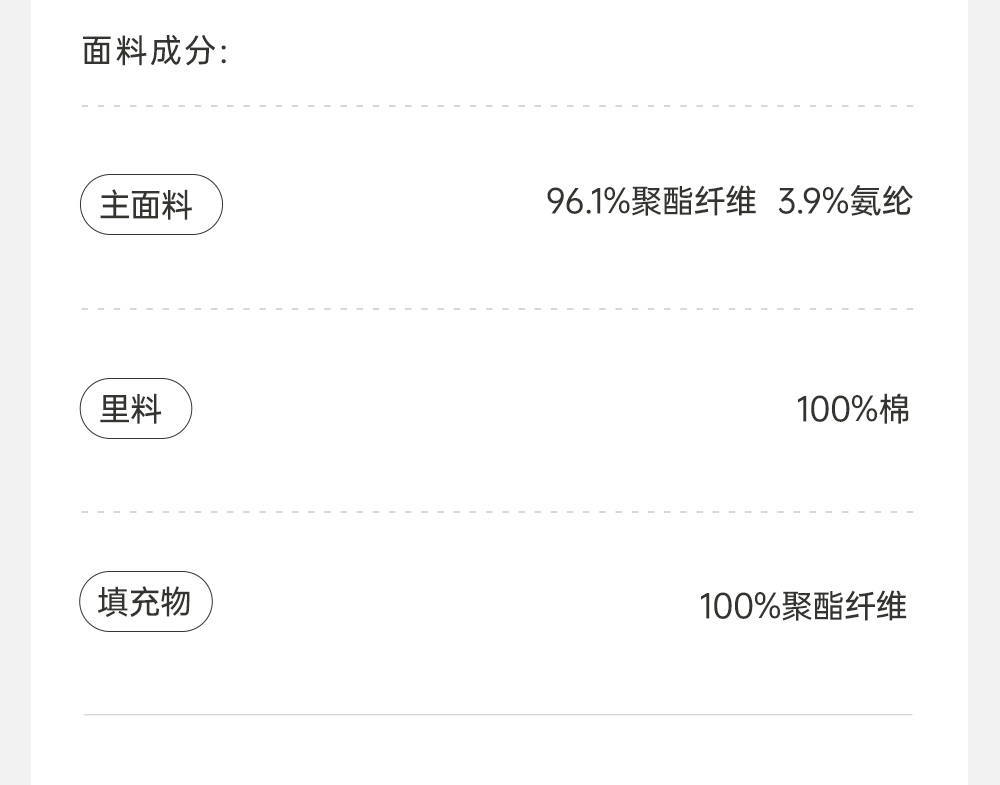Click the 氨纶 word in 主面料 row

[881, 202]
